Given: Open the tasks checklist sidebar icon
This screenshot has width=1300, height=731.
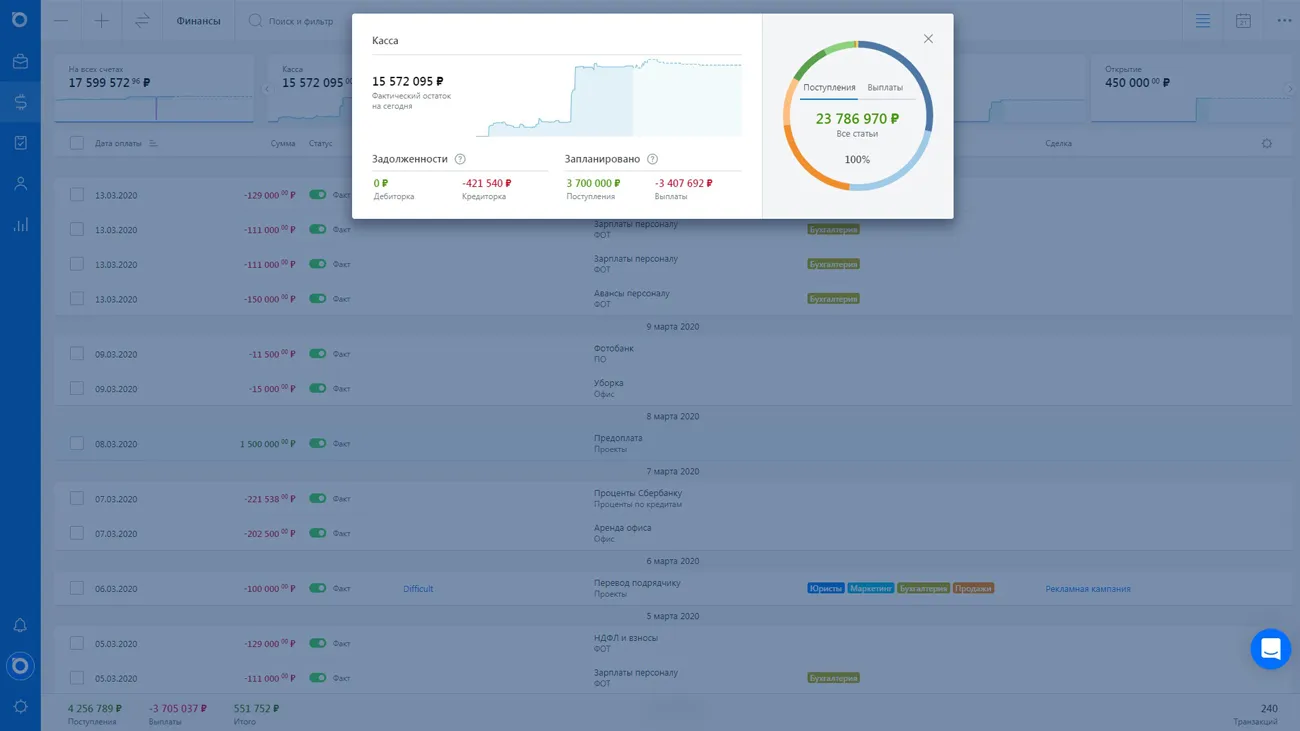Looking at the screenshot, I should click(20, 143).
